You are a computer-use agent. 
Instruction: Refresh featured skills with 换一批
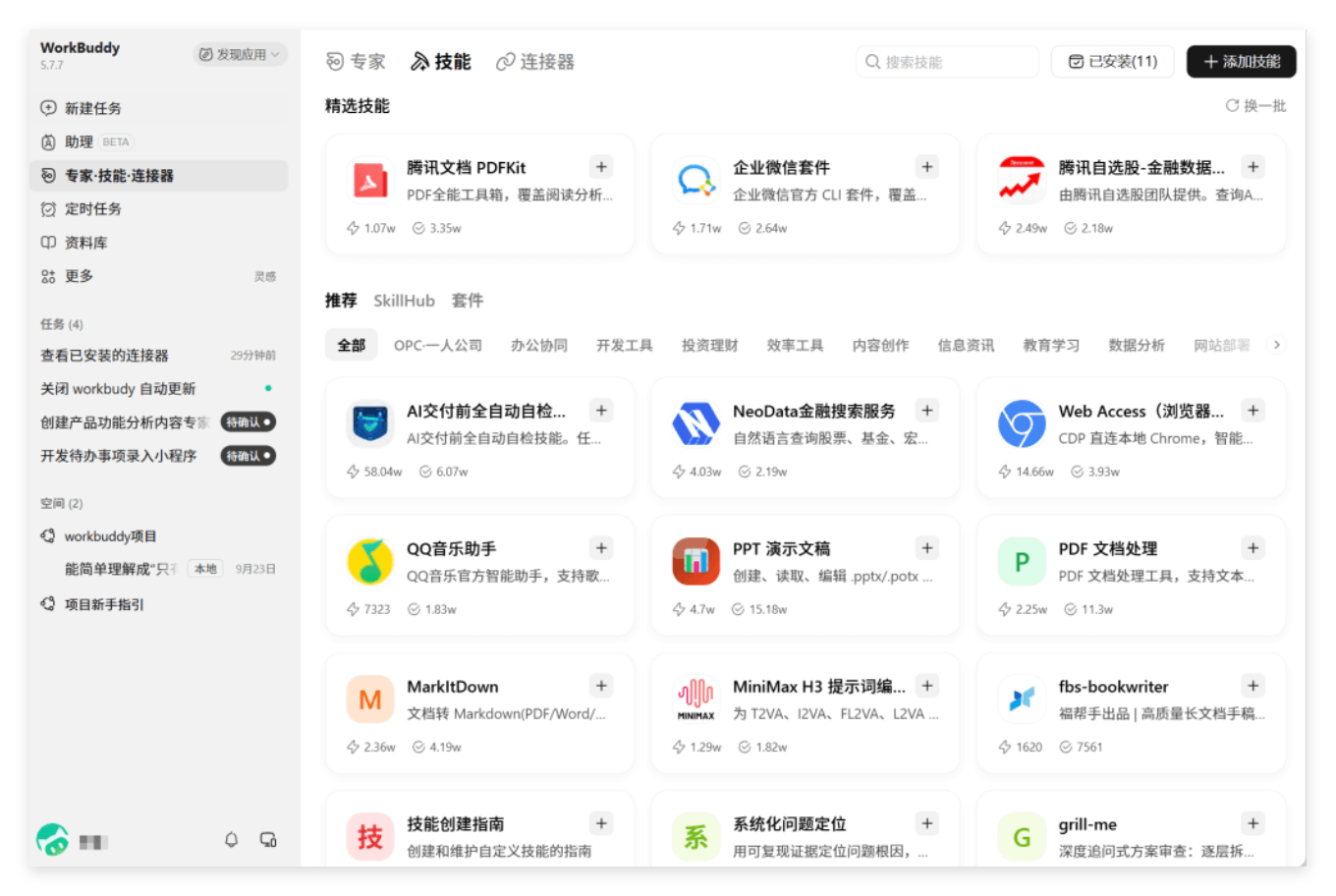1255,105
